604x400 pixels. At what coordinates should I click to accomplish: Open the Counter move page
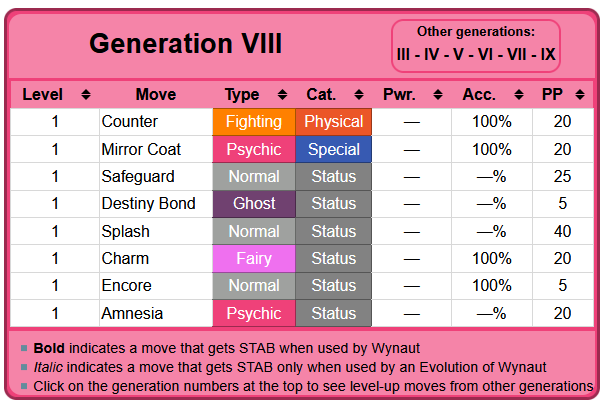pyautogui.click(x=128, y=122)
